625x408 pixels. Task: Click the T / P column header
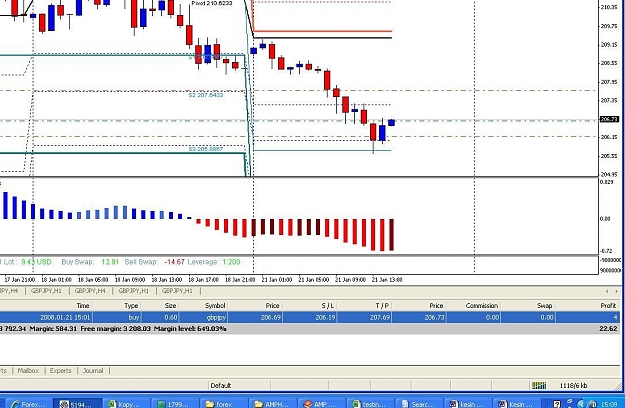[382, 306]
